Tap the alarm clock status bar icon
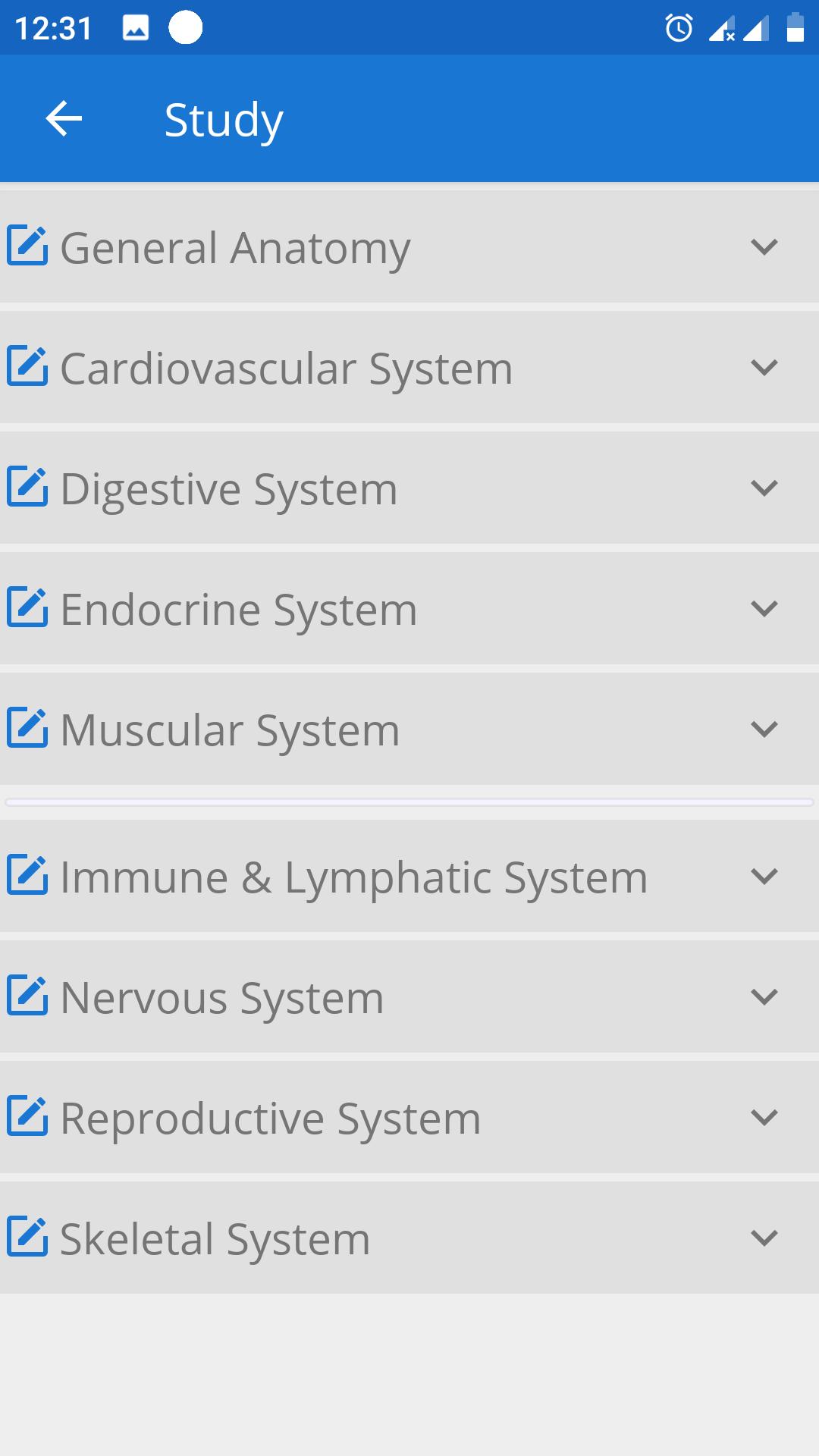 click(x=679, y=29)
